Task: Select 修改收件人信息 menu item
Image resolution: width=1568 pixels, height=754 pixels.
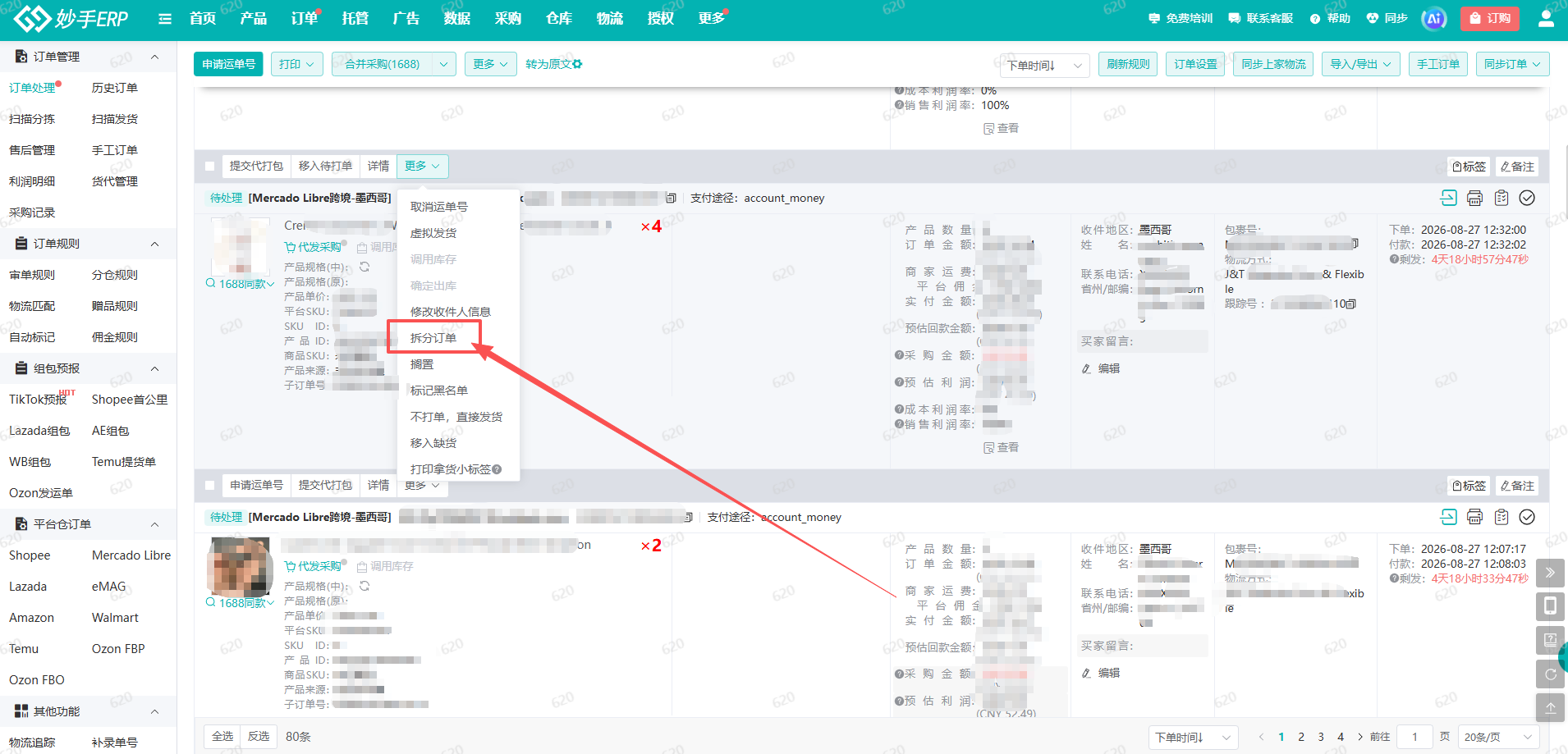Action: click(451, 312)
